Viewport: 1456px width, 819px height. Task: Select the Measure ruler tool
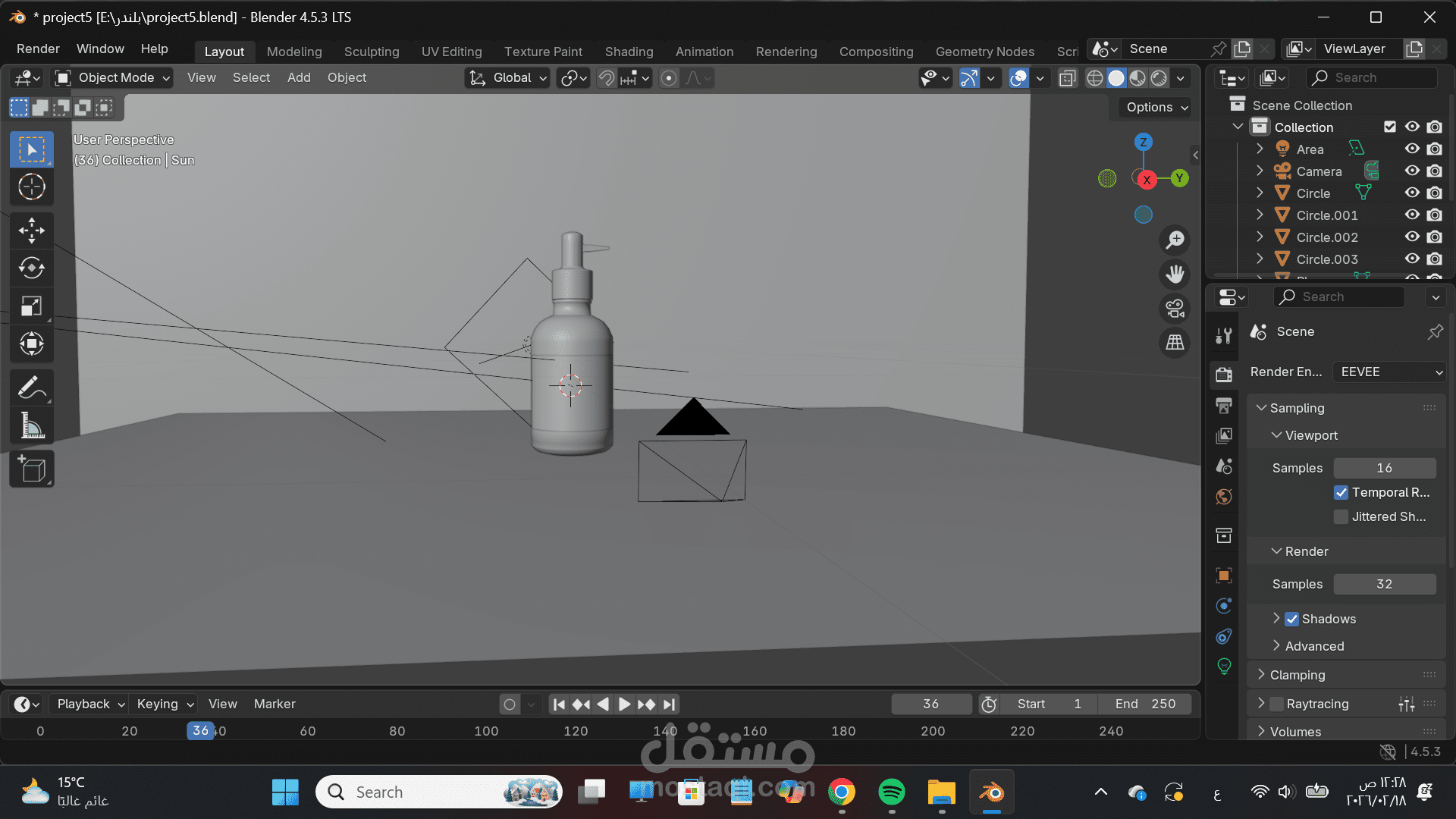click(x=31, y=426)
